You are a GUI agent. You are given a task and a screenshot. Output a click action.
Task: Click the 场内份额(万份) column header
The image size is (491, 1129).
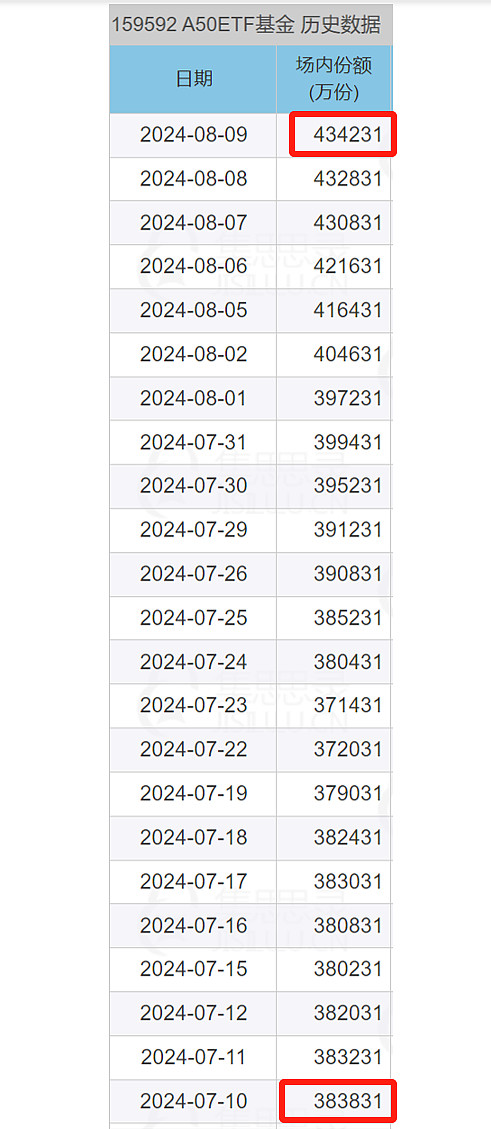pyautogui.click(x=334, y=79)
